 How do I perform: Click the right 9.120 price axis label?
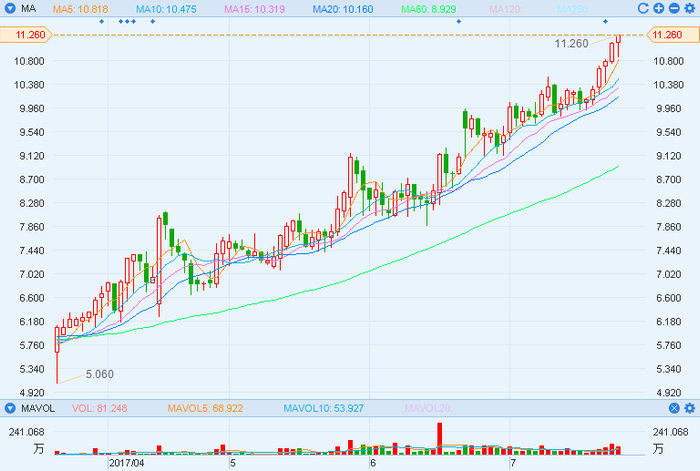(668, 156)
